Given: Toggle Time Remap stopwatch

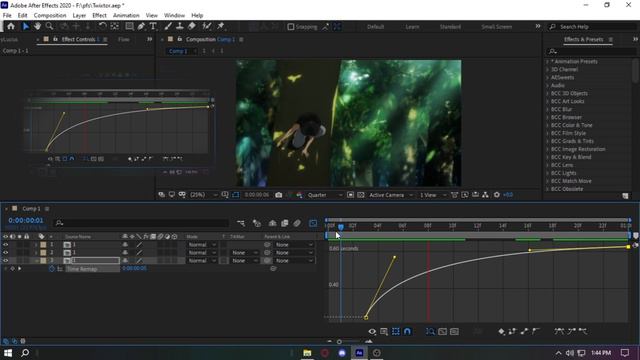Looking at the screenshot, I should coord(52,269).
